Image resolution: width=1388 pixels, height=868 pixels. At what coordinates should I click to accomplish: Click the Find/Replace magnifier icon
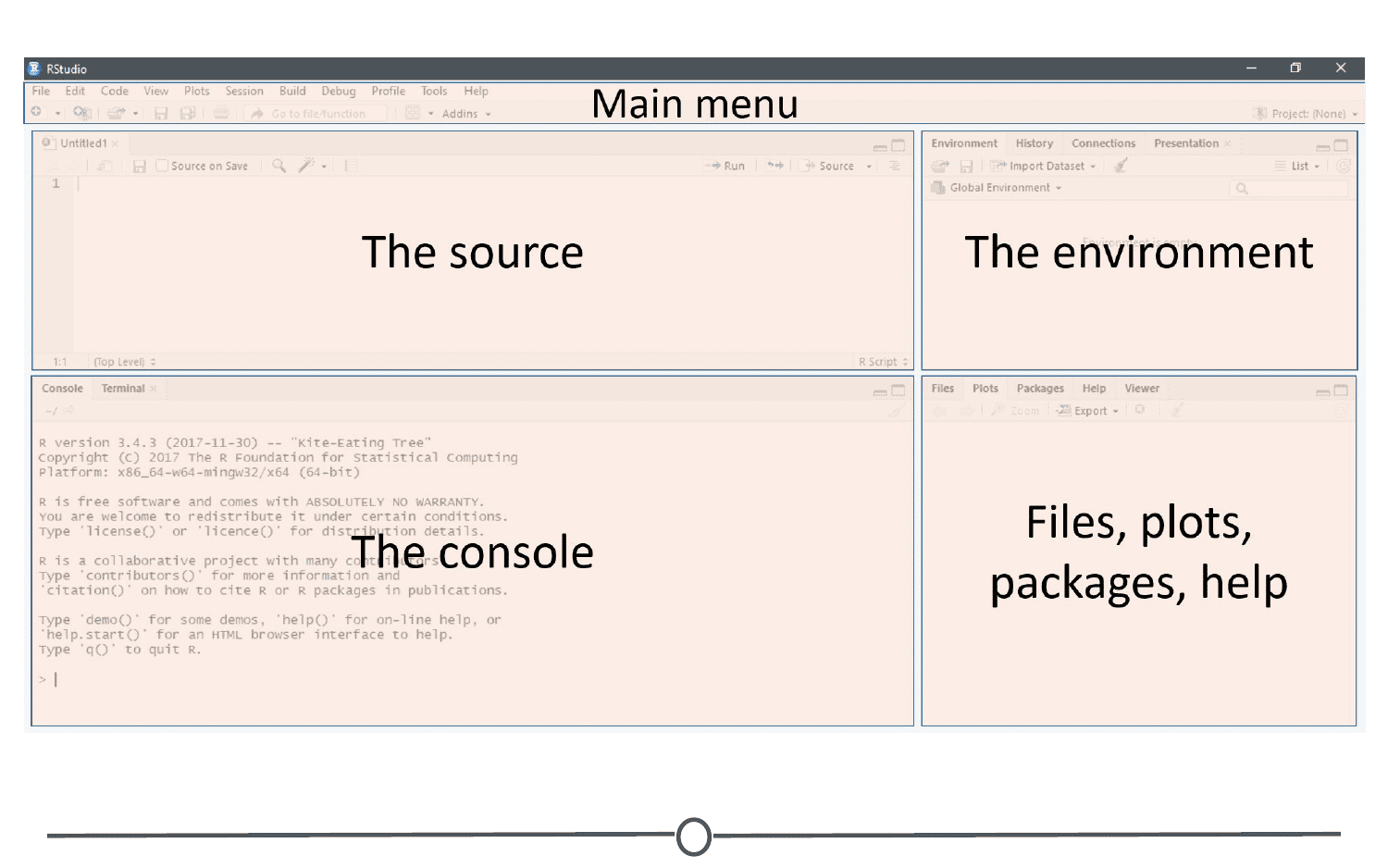279,166
